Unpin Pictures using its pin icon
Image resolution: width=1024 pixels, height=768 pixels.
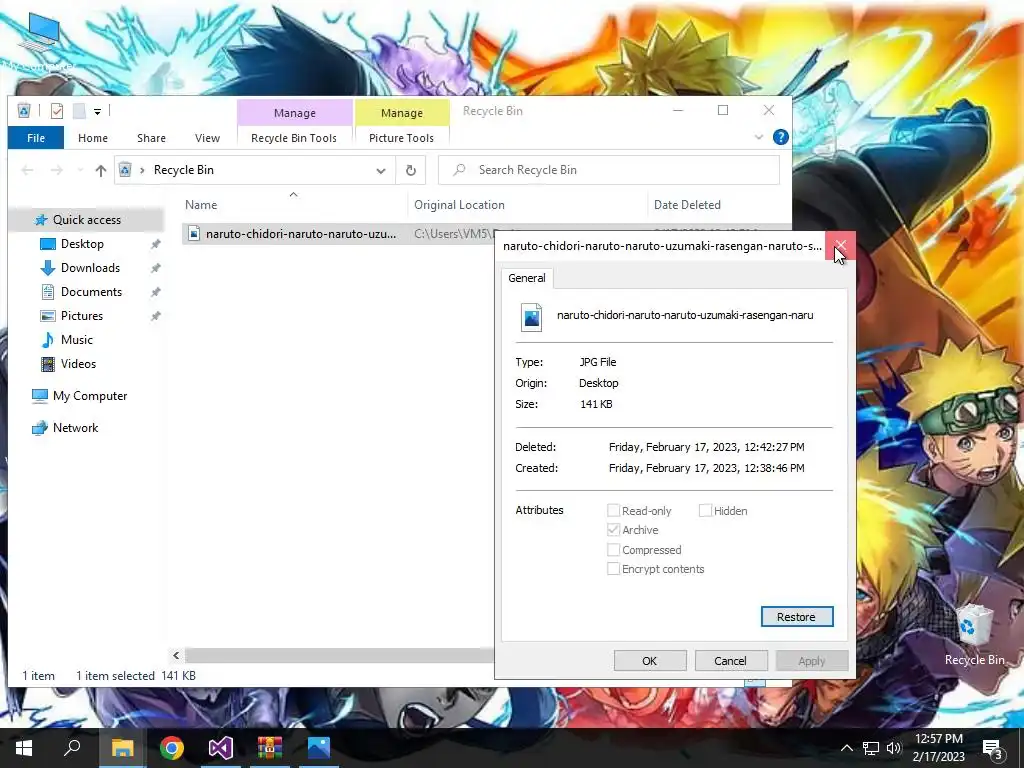(x=155, y=316)
